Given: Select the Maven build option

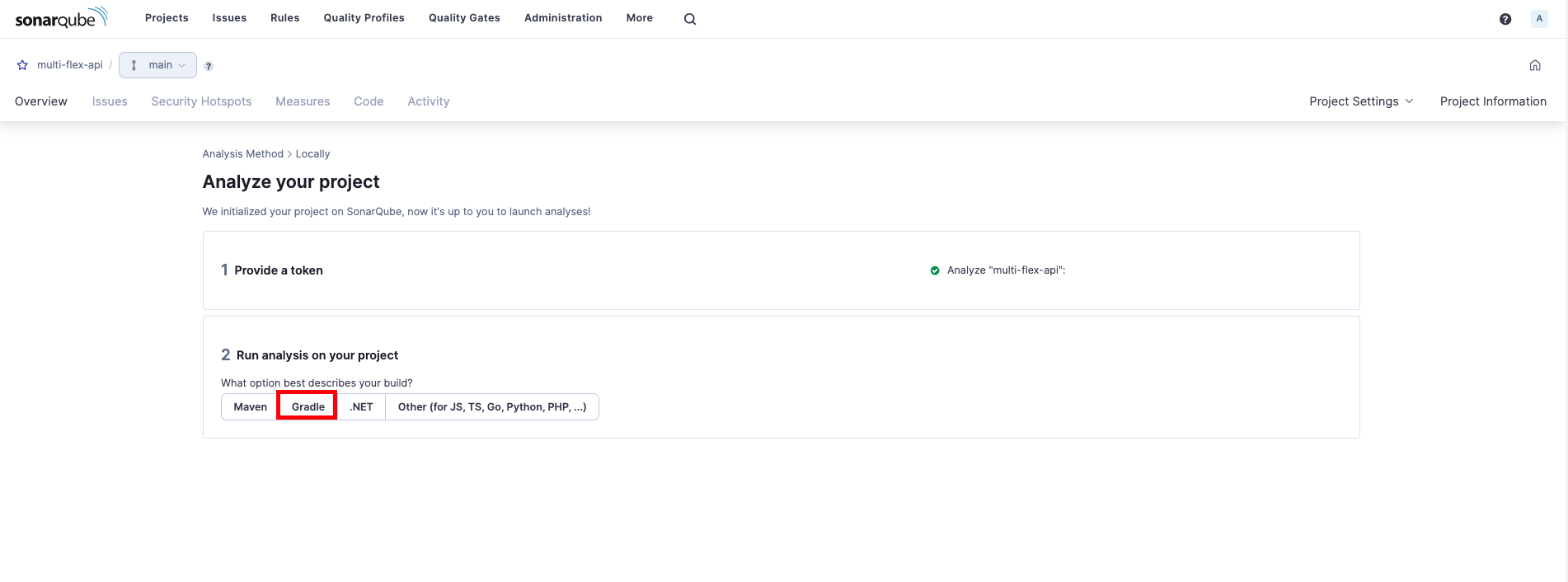Looking at the screenshot, I should [250, 407].
